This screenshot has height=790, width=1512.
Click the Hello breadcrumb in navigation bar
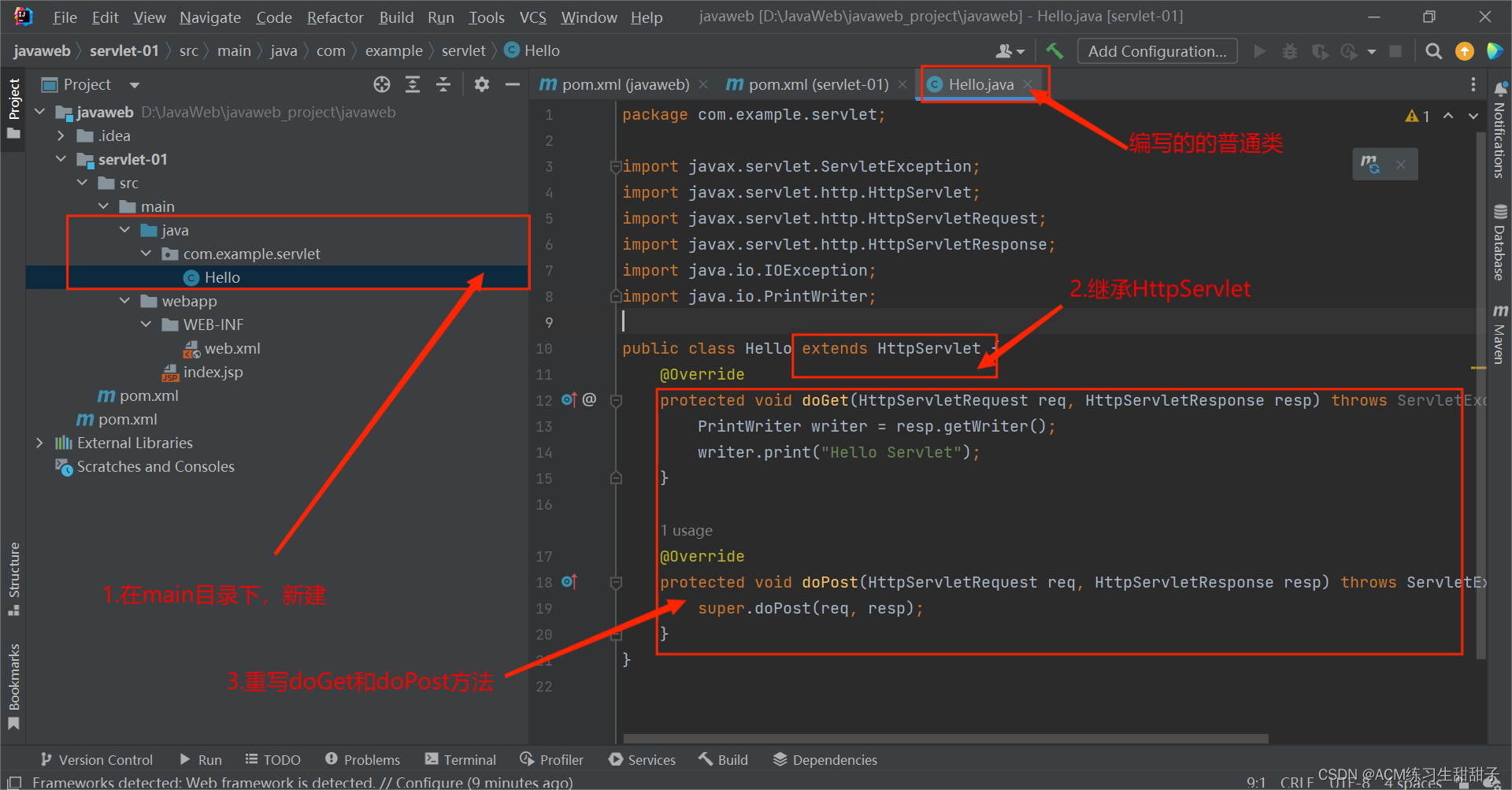(x=532, y=50)
